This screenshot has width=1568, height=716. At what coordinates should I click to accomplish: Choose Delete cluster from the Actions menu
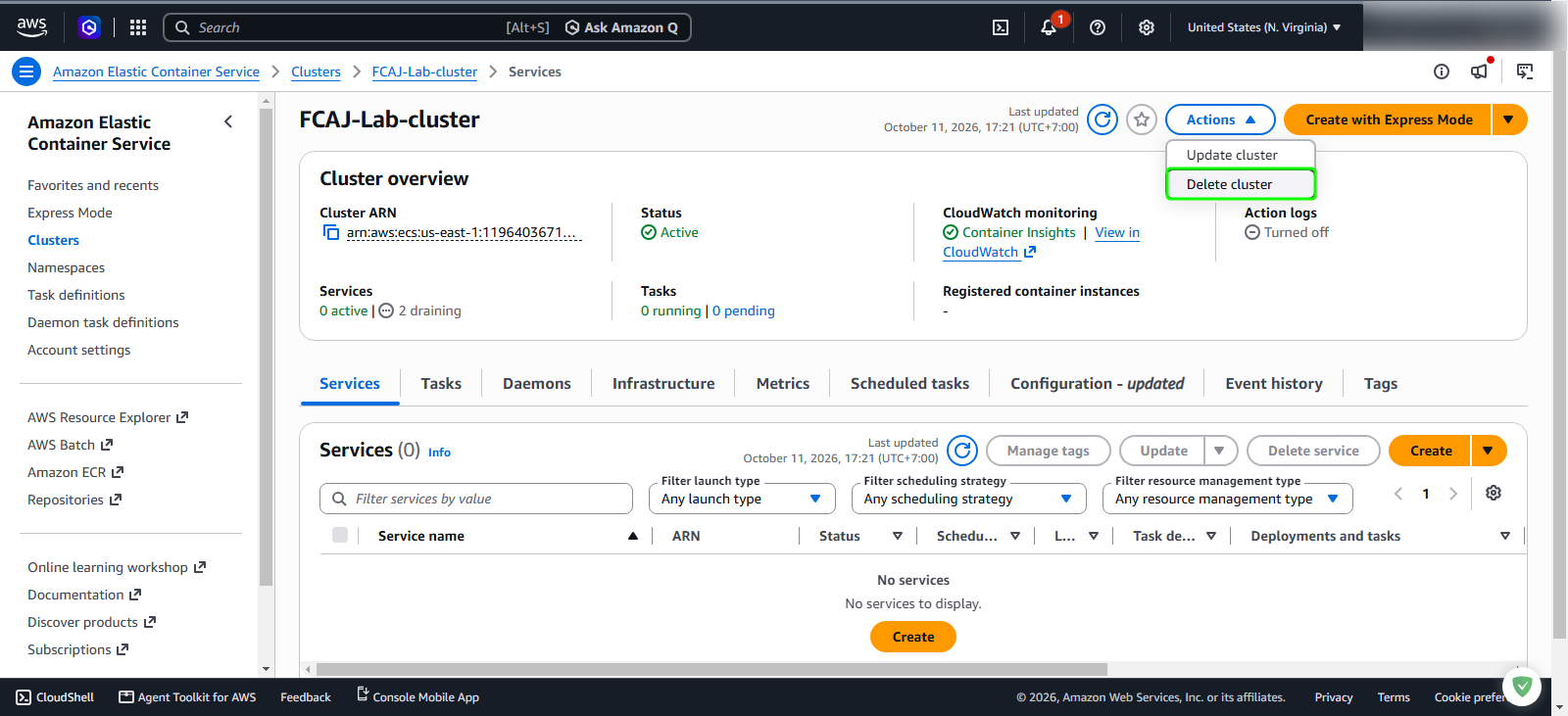(x=1241, y=184)
